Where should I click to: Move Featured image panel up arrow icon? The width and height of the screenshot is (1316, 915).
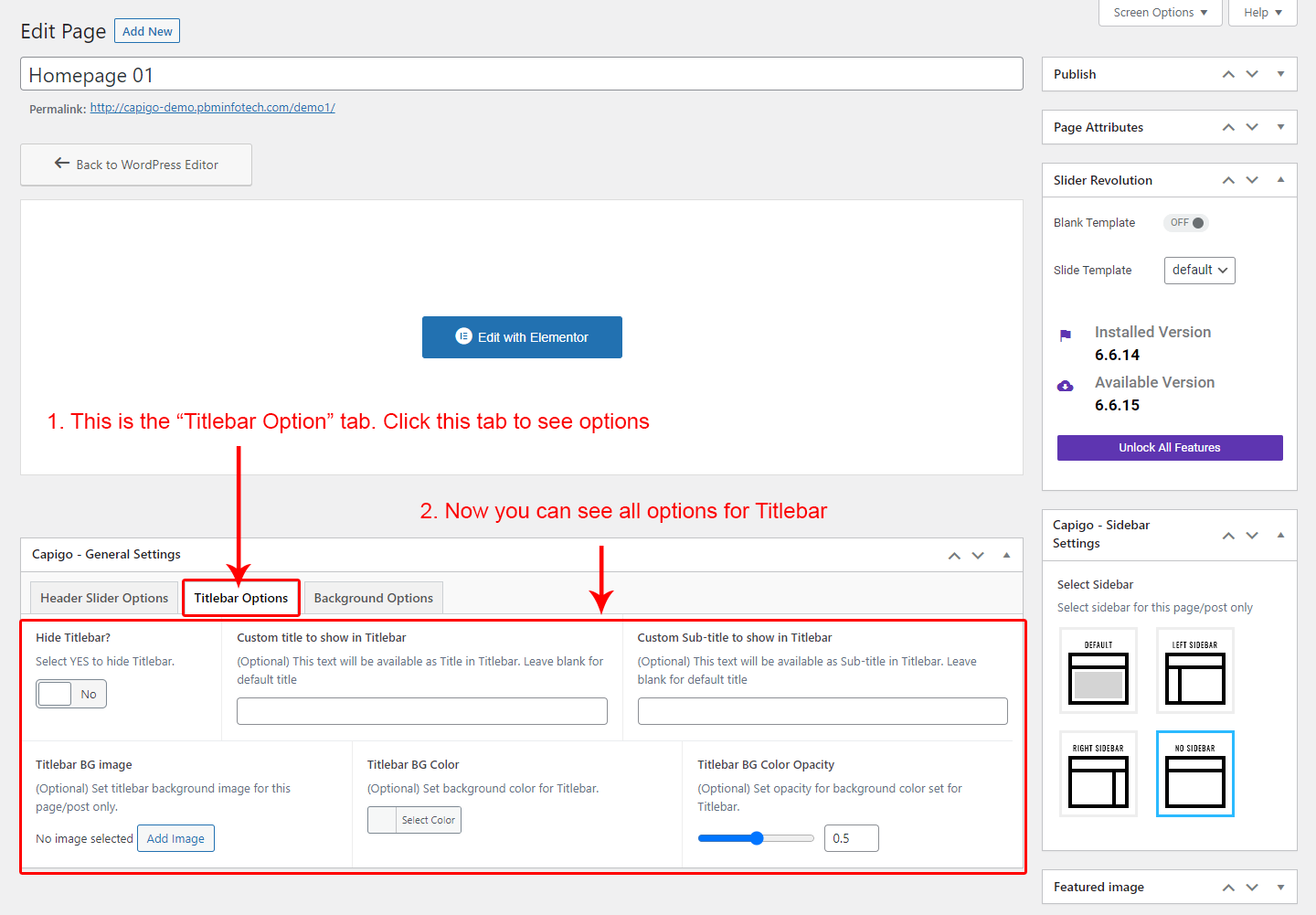[1228, 887]
